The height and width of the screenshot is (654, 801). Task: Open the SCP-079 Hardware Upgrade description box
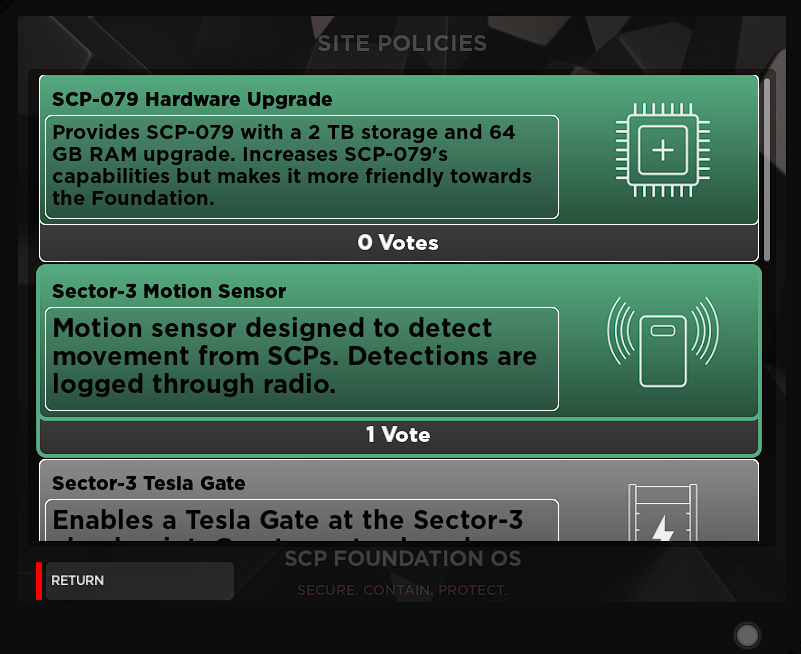coord(300,166)
